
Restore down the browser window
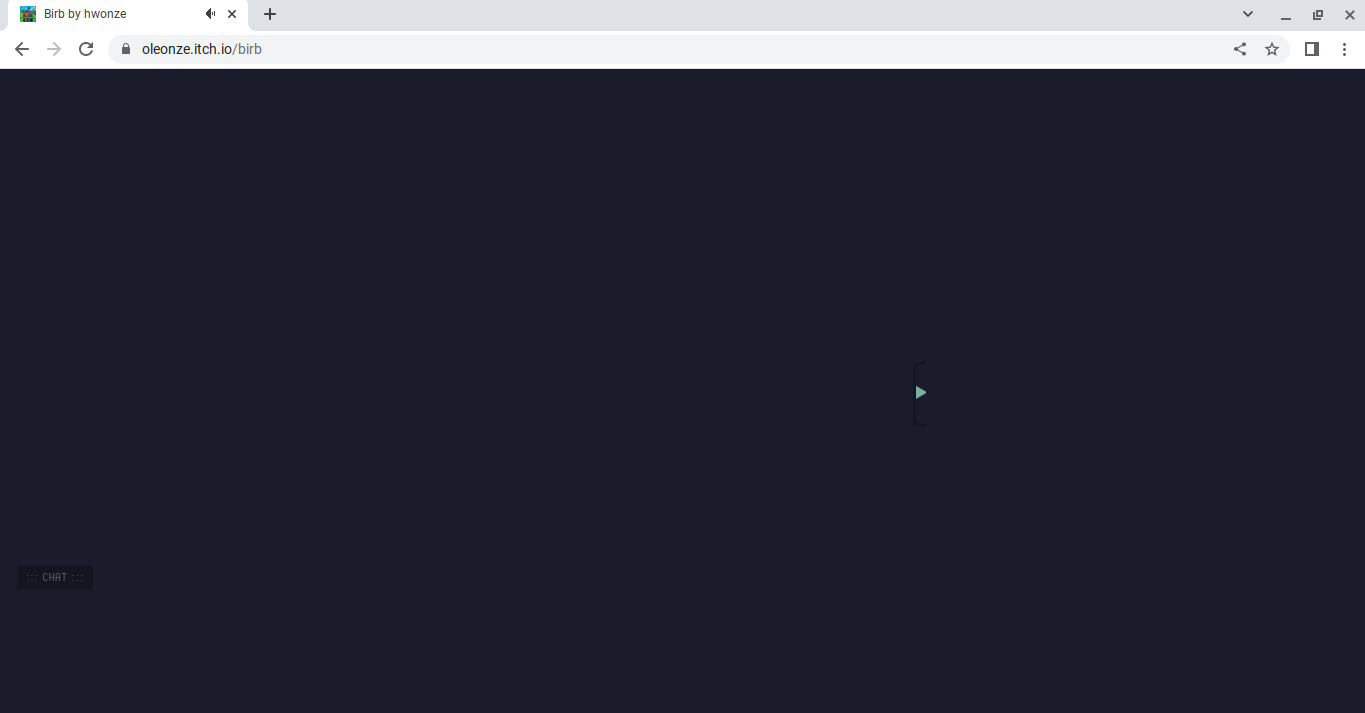coord(1318,15)
